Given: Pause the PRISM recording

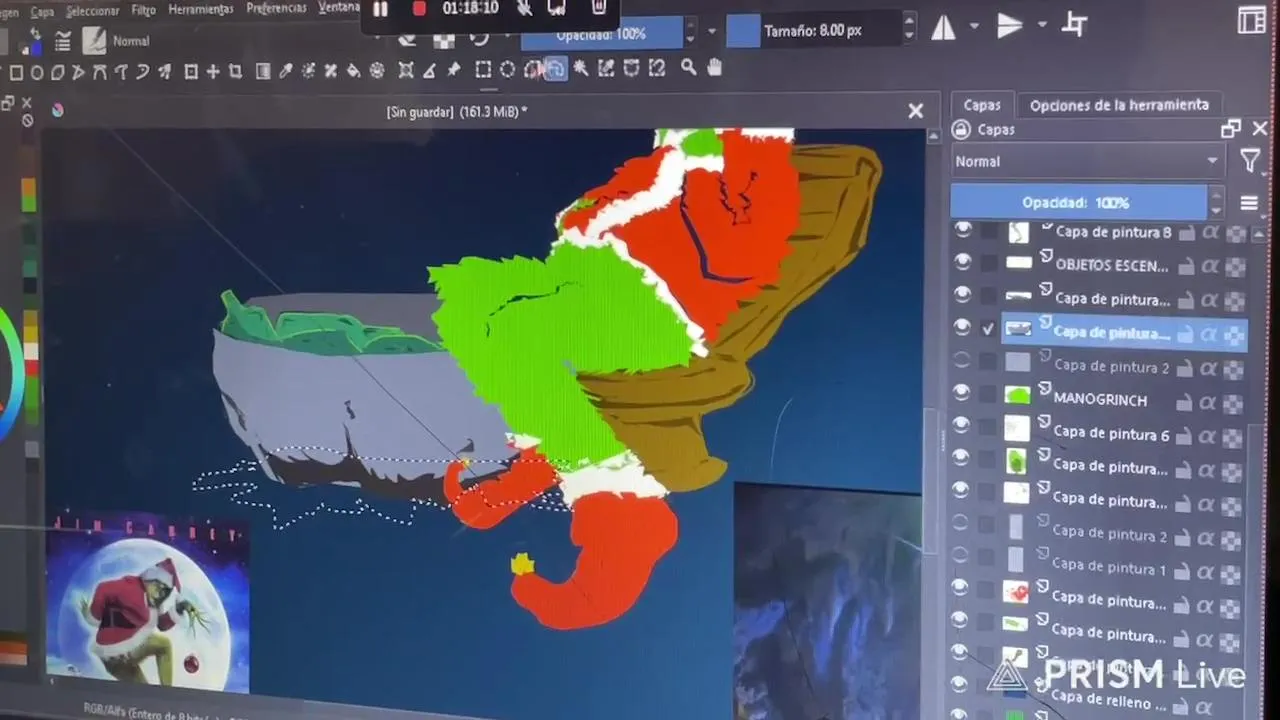Looking at the screenshot, I should (380, 9).
